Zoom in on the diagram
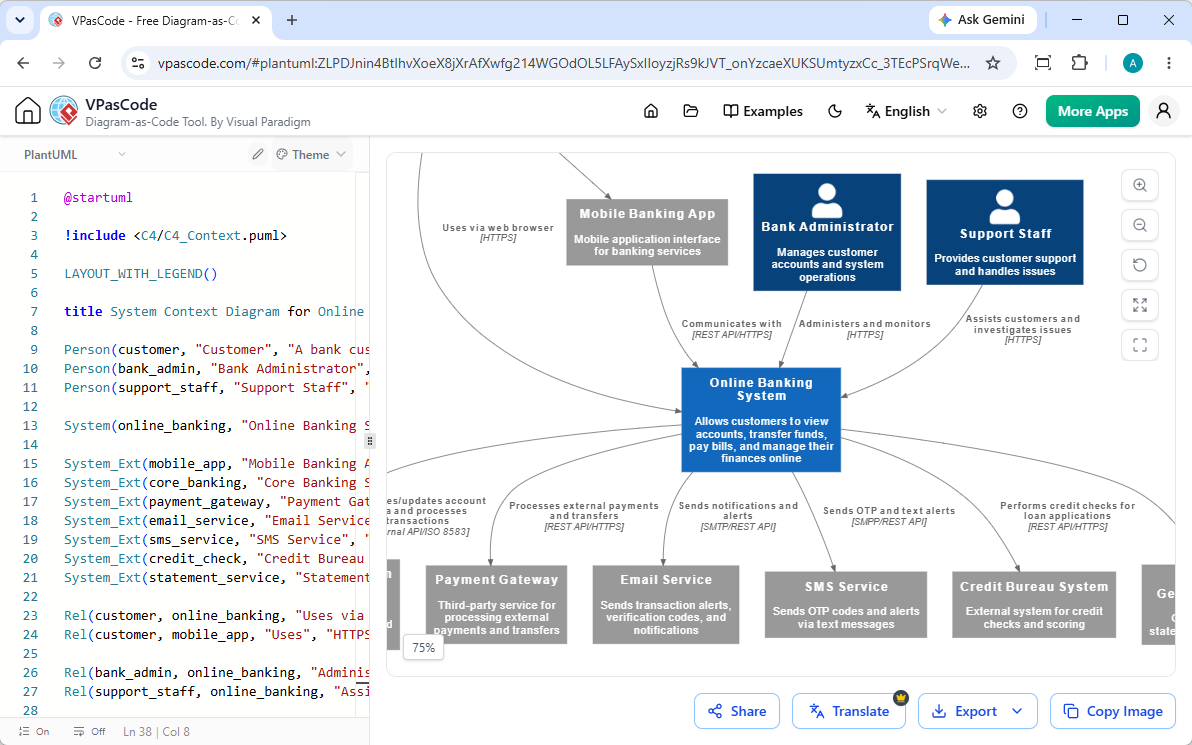This screenshot has height=745, width=1192. point(1140,185)
